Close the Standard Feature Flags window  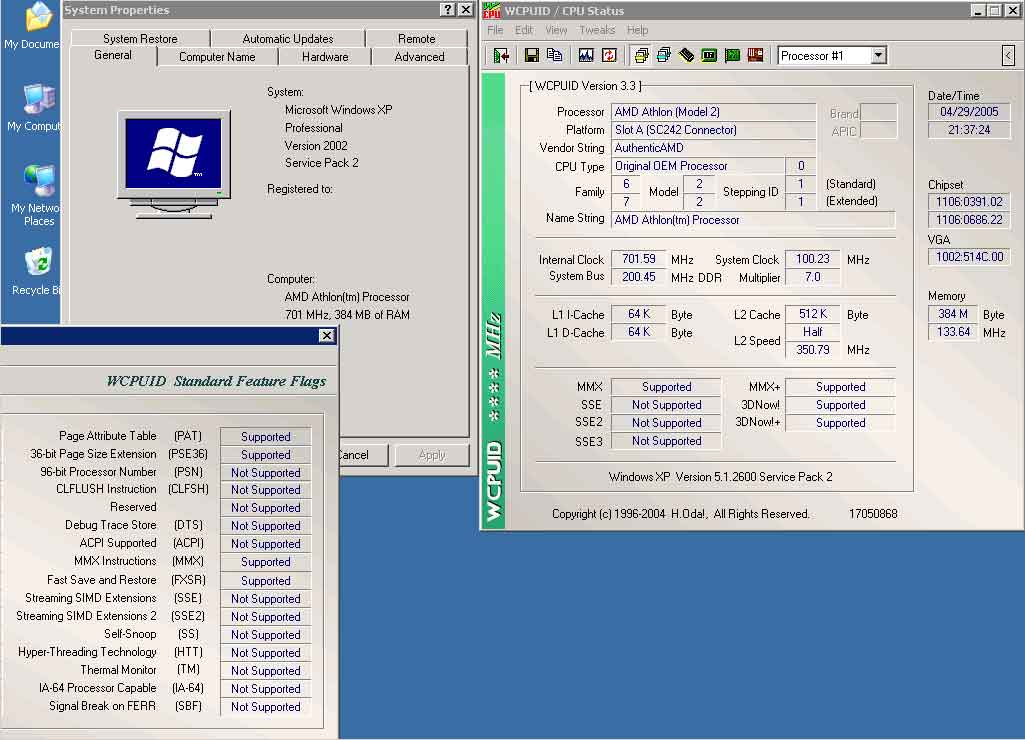point(327,335)
